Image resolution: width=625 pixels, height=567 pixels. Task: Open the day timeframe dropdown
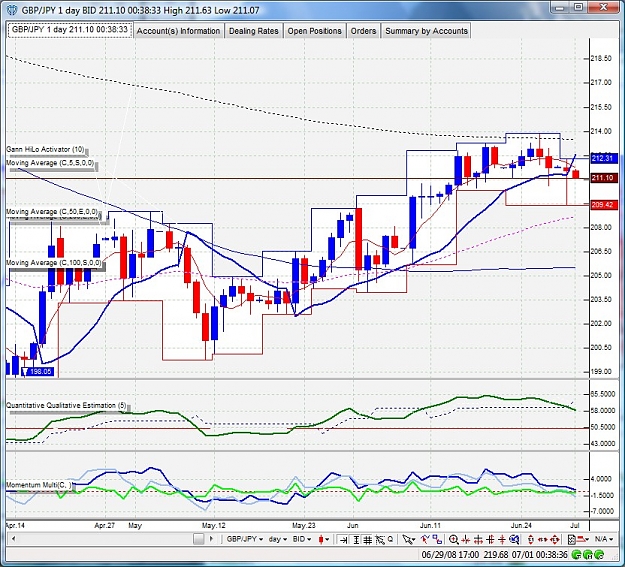[x=277, y=539]
